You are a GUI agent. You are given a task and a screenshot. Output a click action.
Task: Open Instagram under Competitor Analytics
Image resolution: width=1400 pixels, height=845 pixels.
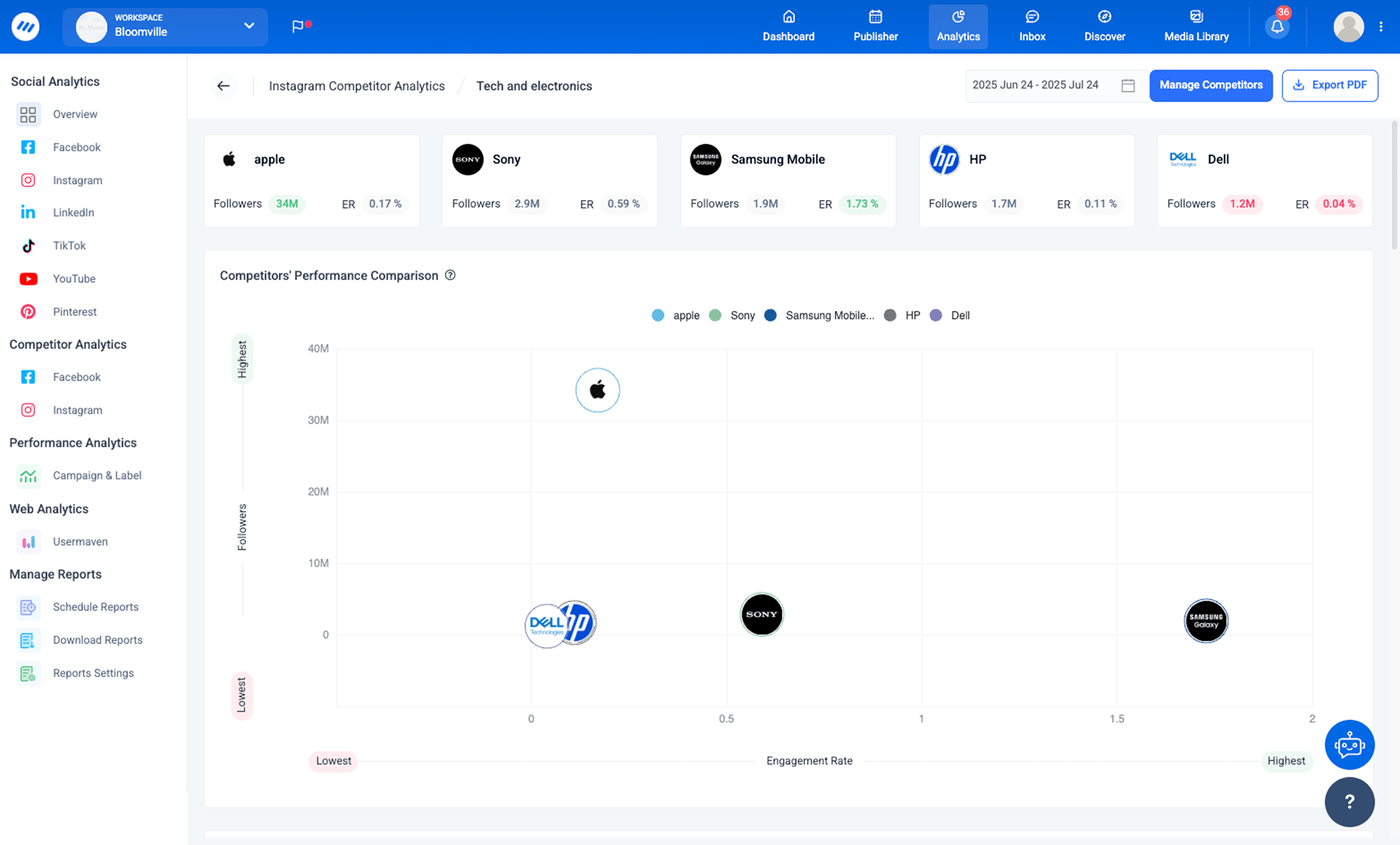coord(77,410)
